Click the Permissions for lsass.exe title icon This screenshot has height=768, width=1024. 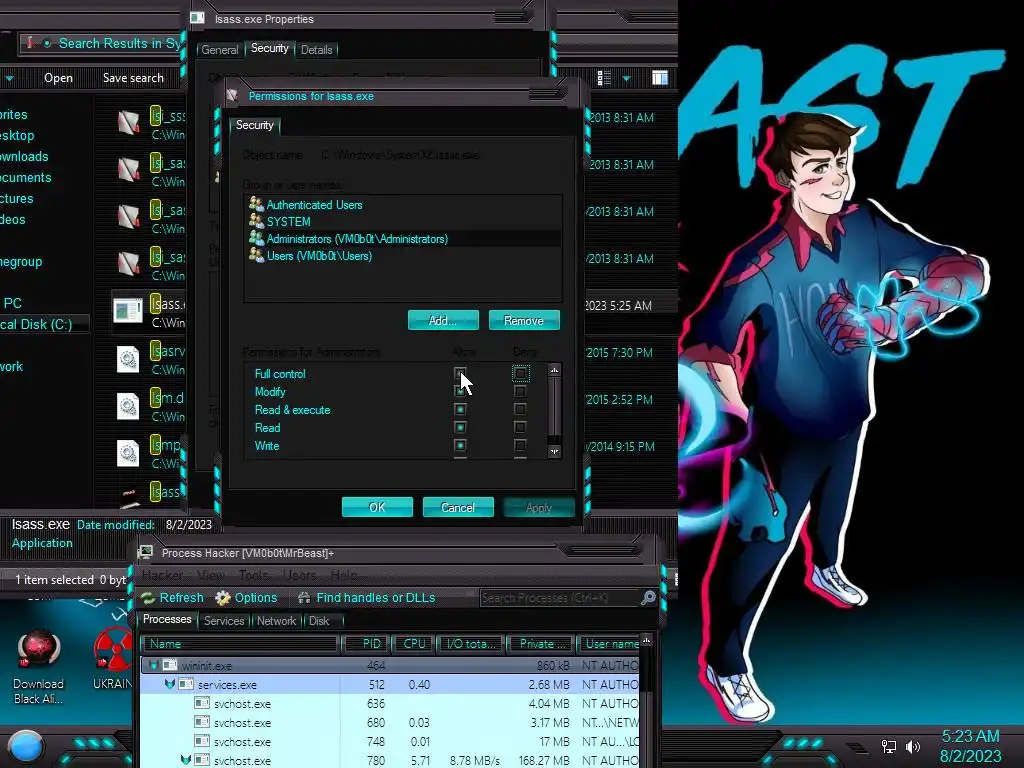(232, 96)
